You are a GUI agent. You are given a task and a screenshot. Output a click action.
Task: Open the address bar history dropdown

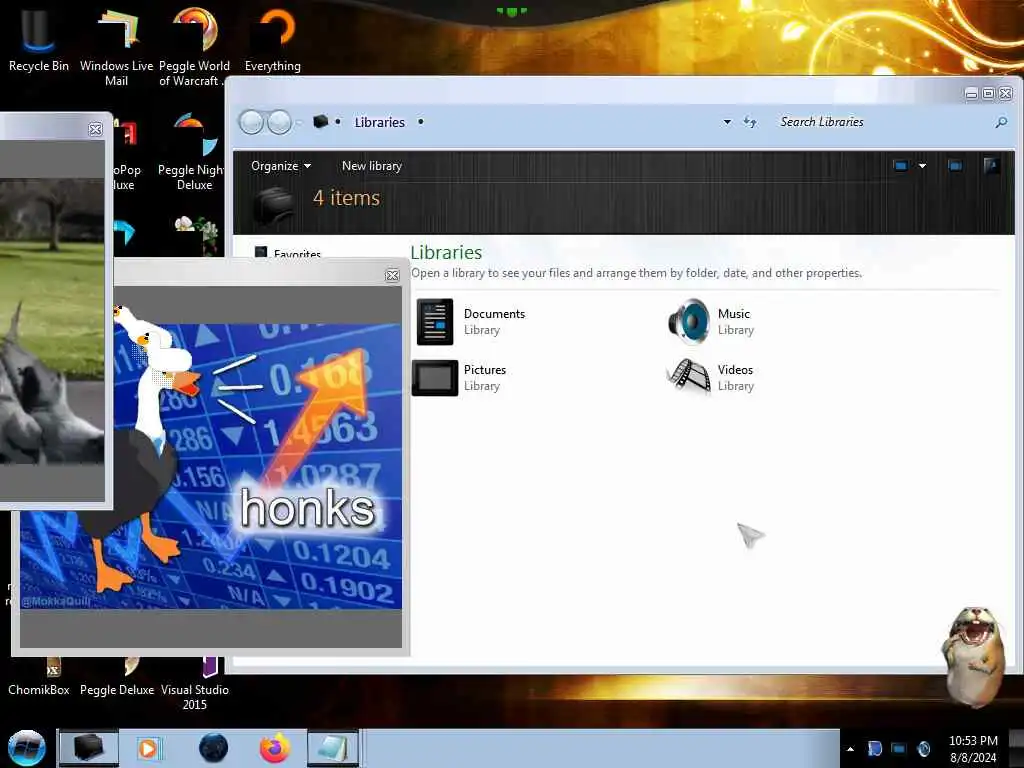pyautogui.click(x=727, y=122)
